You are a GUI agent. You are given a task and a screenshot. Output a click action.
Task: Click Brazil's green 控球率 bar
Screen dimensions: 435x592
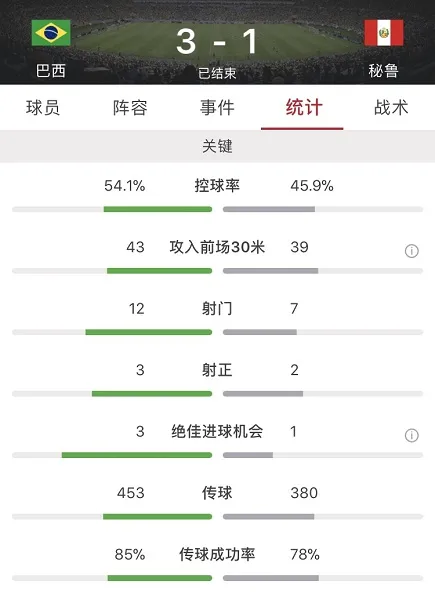(x=158, y=209)
